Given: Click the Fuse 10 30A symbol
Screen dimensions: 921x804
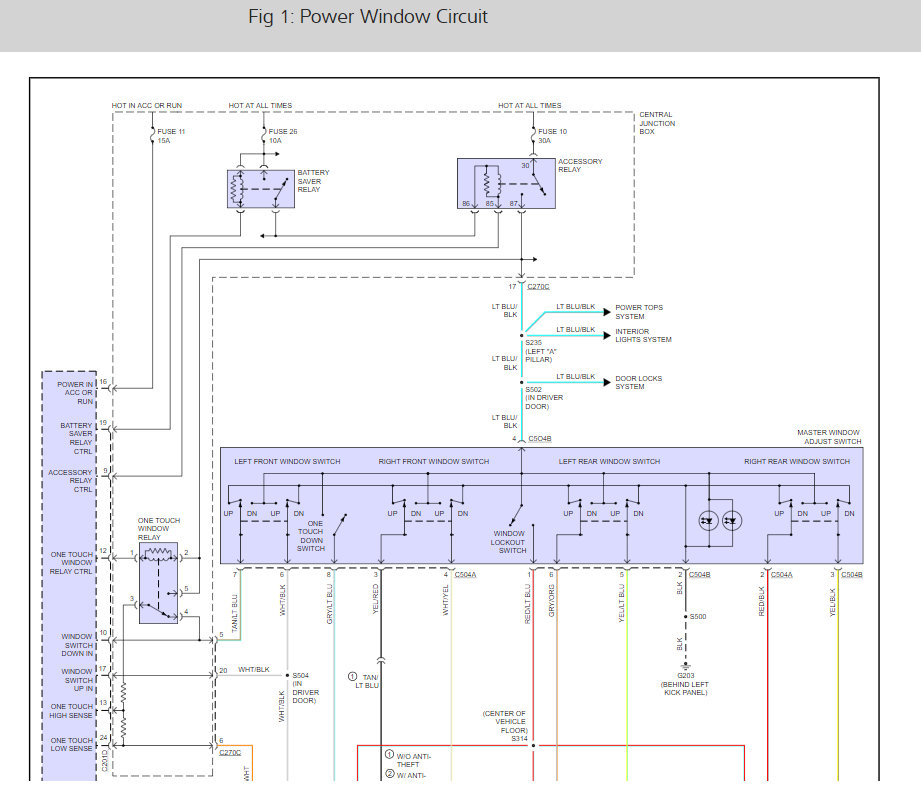Looking at the screenshot, I should click(533, 131).
